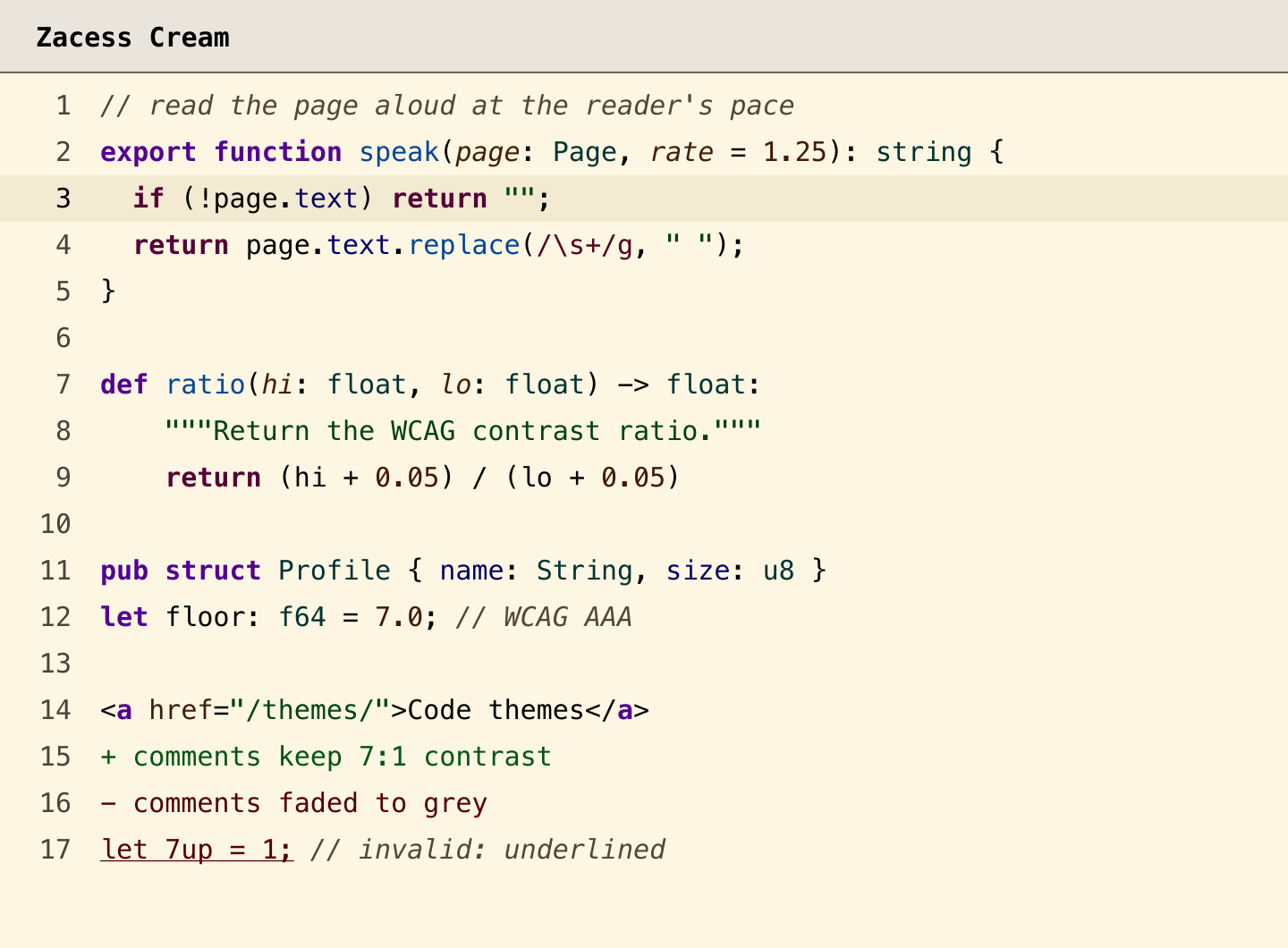Click the '7.0' number on line 12

point(399,617)
